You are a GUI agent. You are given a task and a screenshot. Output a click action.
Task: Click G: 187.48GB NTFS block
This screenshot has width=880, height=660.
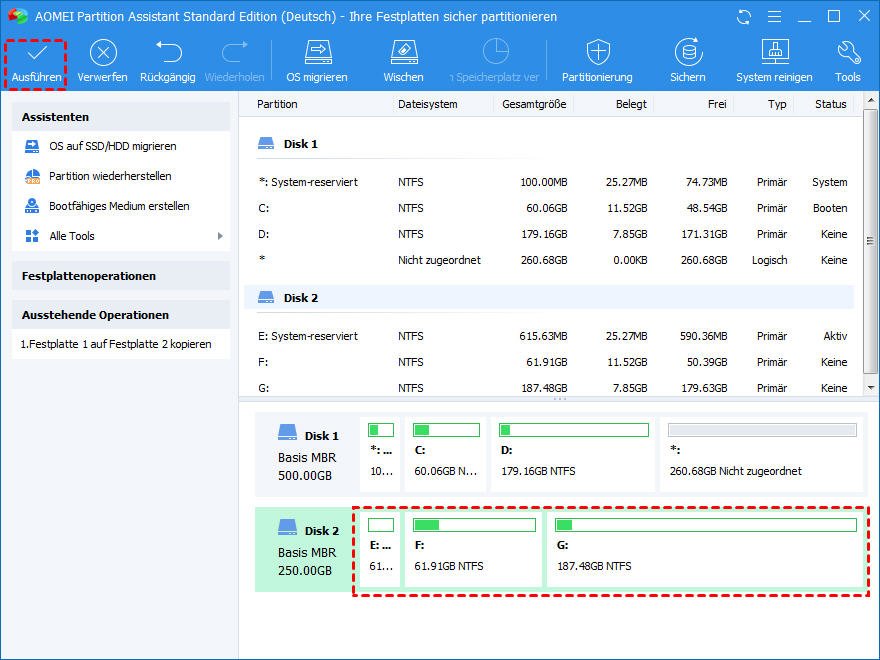coord(706,549)
